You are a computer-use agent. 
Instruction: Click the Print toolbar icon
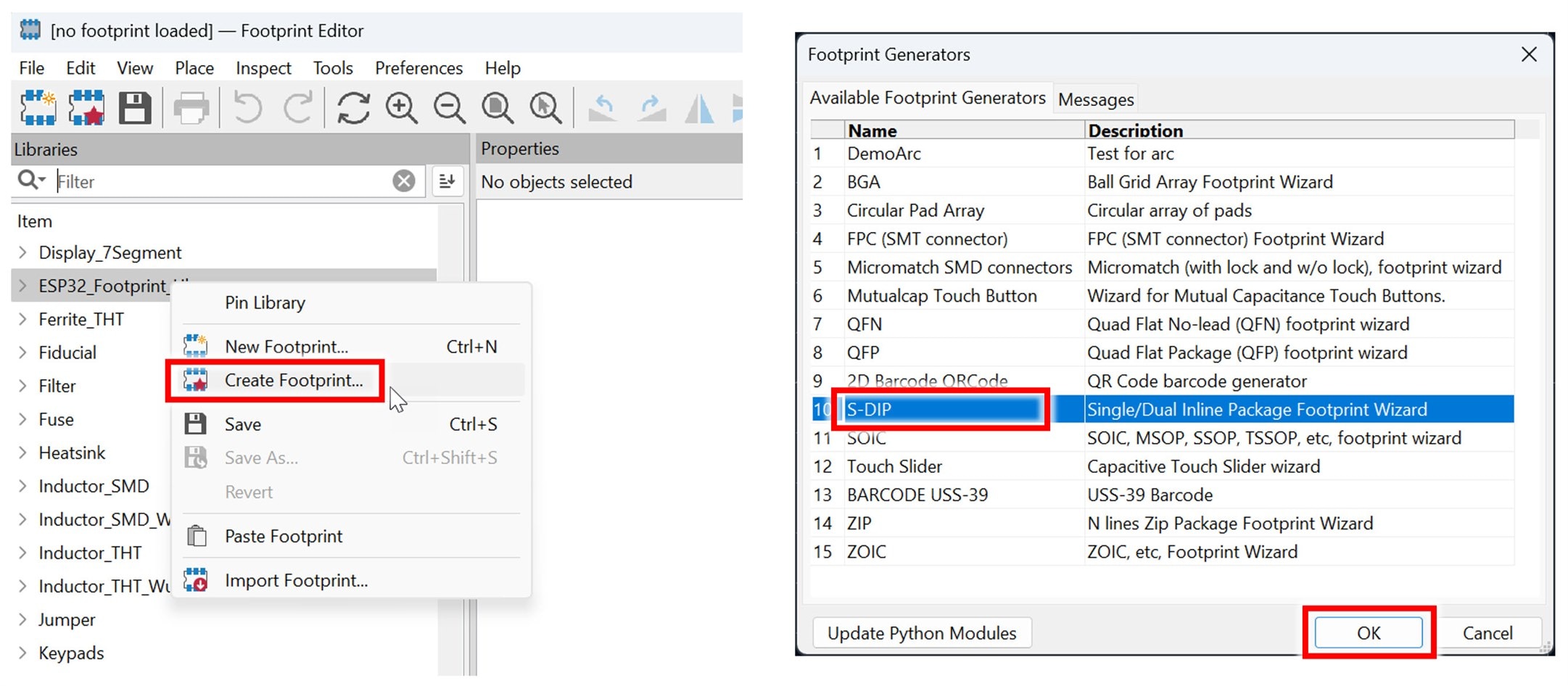coord(191,109)
